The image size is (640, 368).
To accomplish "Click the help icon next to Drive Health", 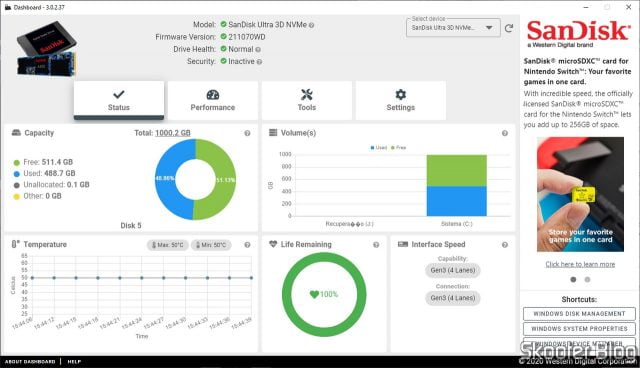I will (258, 50).
